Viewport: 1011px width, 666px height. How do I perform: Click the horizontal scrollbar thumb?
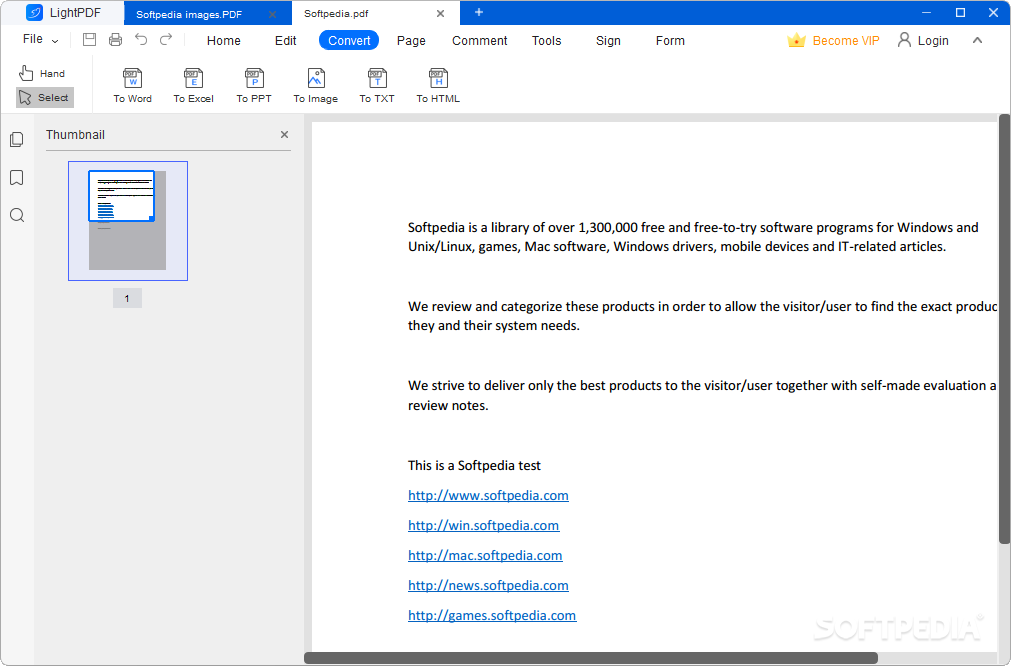coord(591,658)
